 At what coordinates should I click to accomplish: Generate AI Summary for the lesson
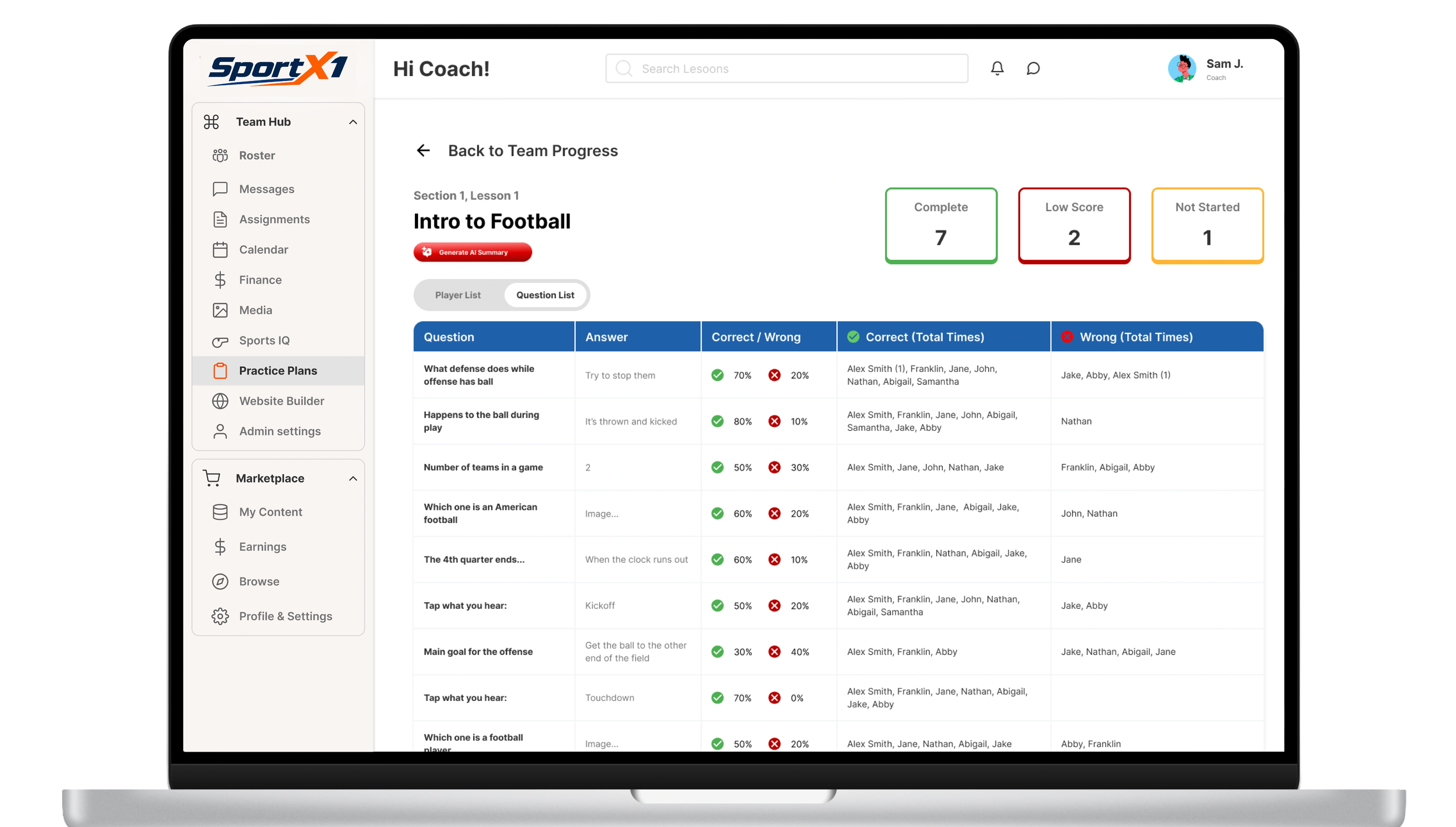(472, 252)
